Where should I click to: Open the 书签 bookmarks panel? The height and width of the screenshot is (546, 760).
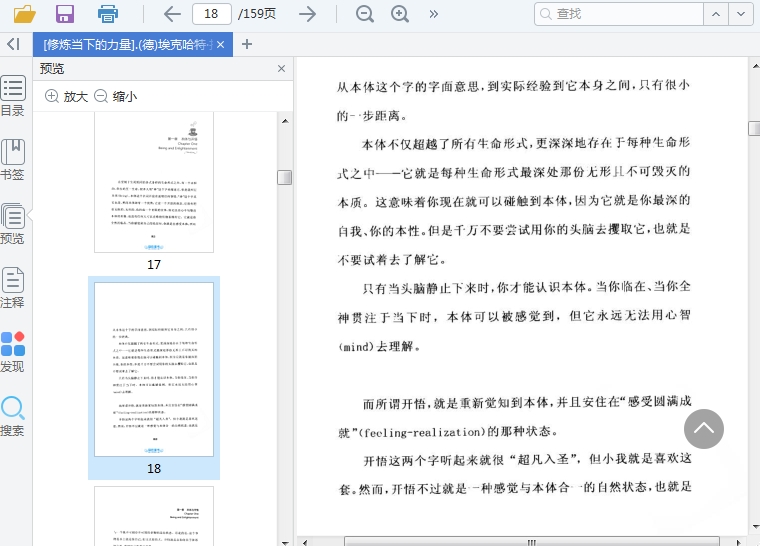pos(13,161)
